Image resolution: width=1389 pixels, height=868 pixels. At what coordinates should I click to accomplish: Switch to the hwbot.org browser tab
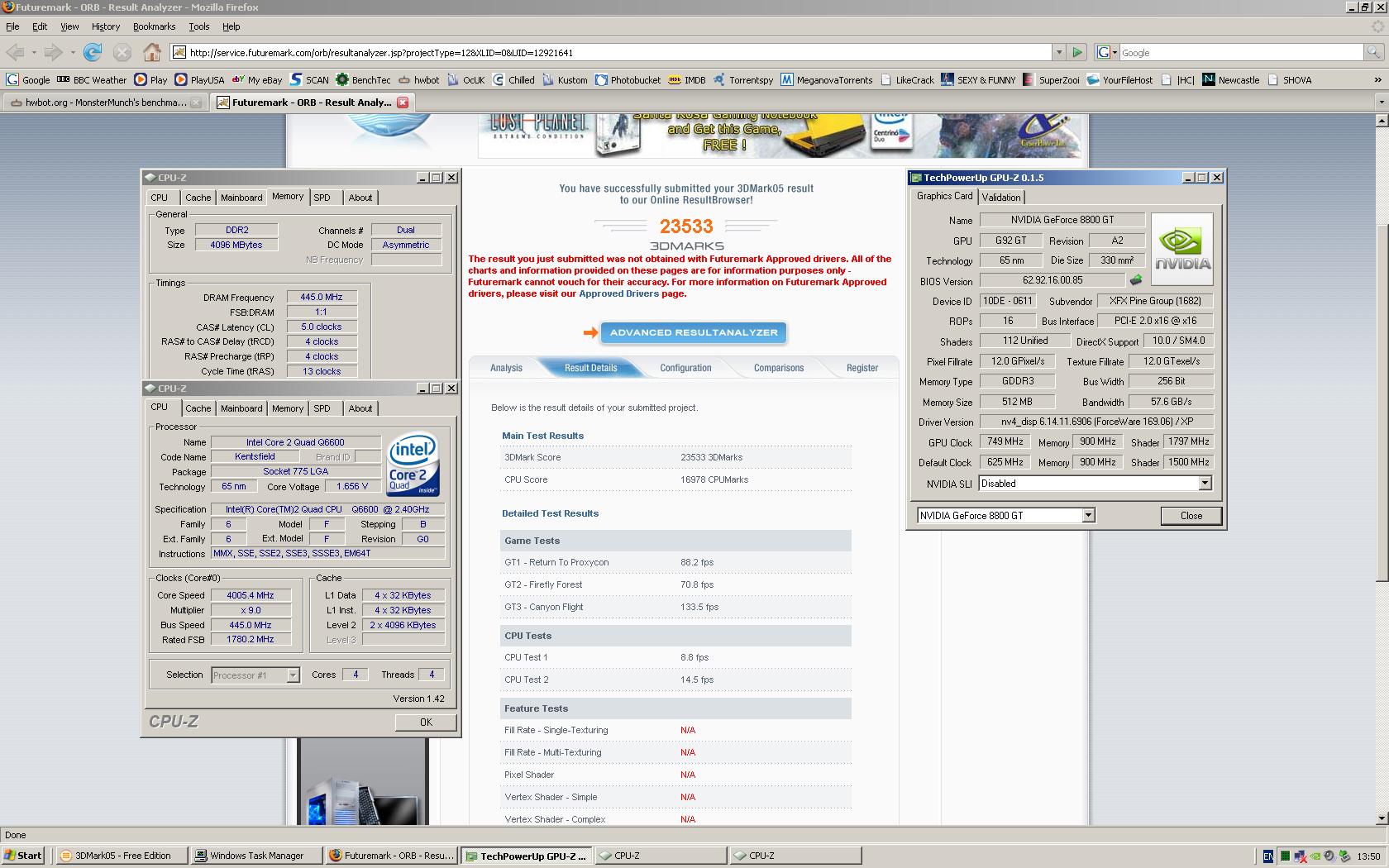105,103
